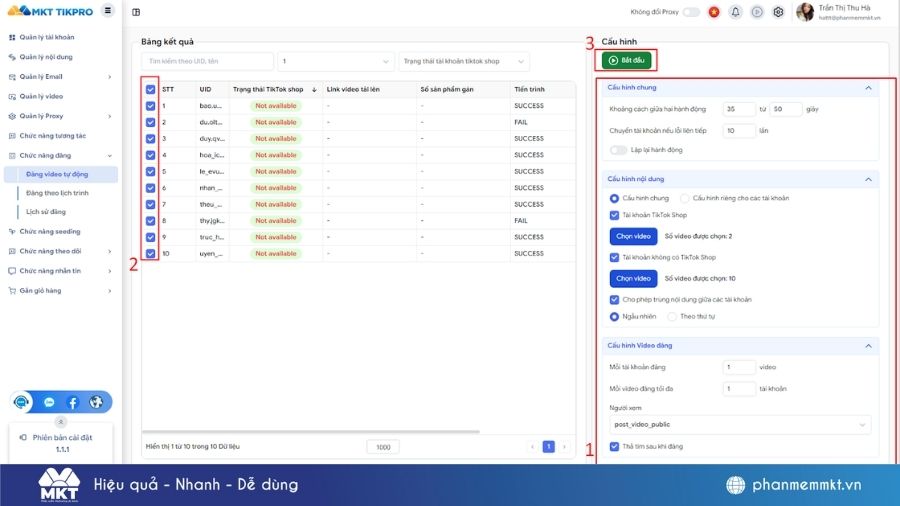Open the chat message bubble icon
This screenshot has height=506, width=900.
[x=49, y=403]
